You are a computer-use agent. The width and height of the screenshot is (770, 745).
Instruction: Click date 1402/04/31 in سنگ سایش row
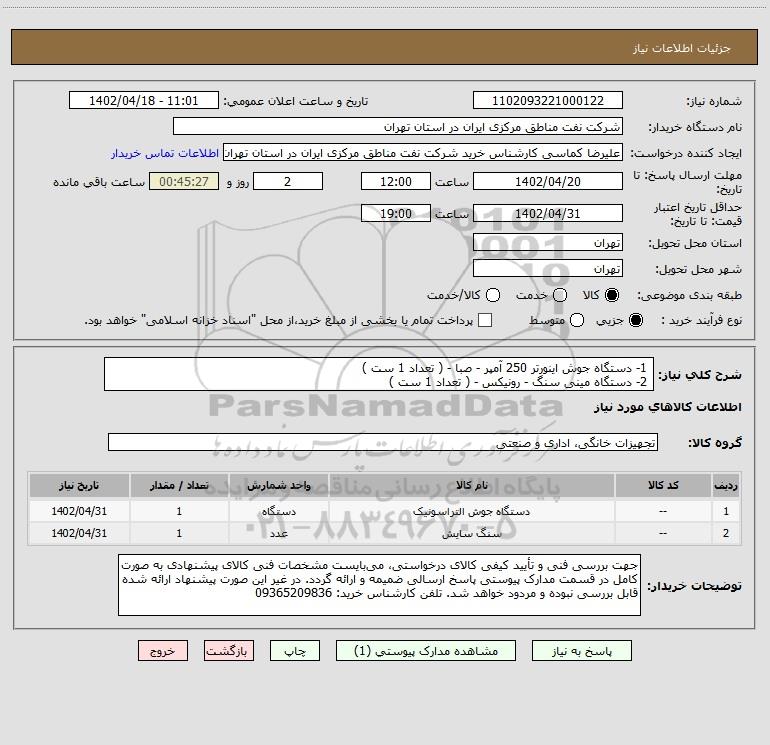click(x=79, y=533)
